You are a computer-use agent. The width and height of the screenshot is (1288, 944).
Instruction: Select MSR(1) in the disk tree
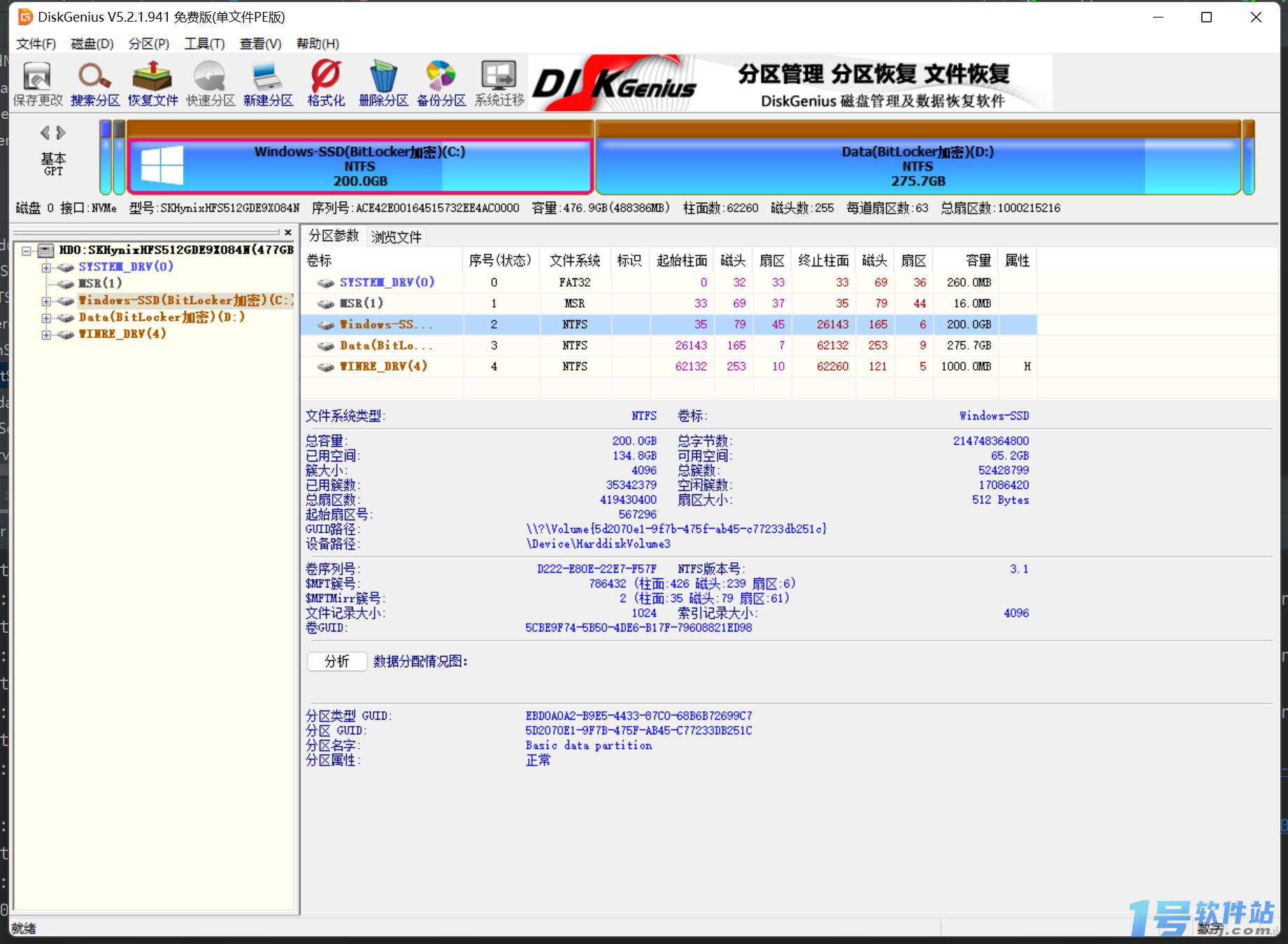click(x=101, y=283)
